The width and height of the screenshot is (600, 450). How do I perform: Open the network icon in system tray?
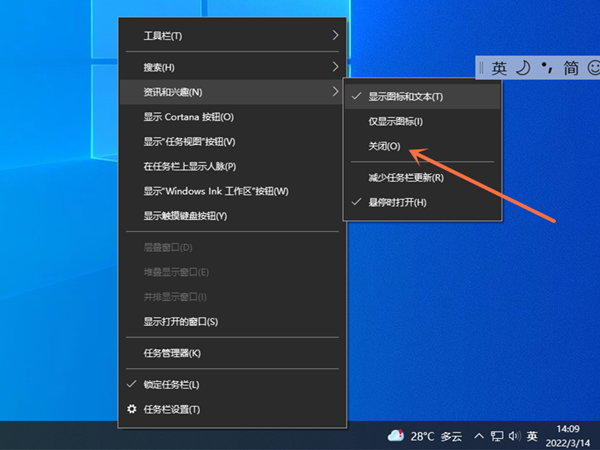tap(496, 436)
